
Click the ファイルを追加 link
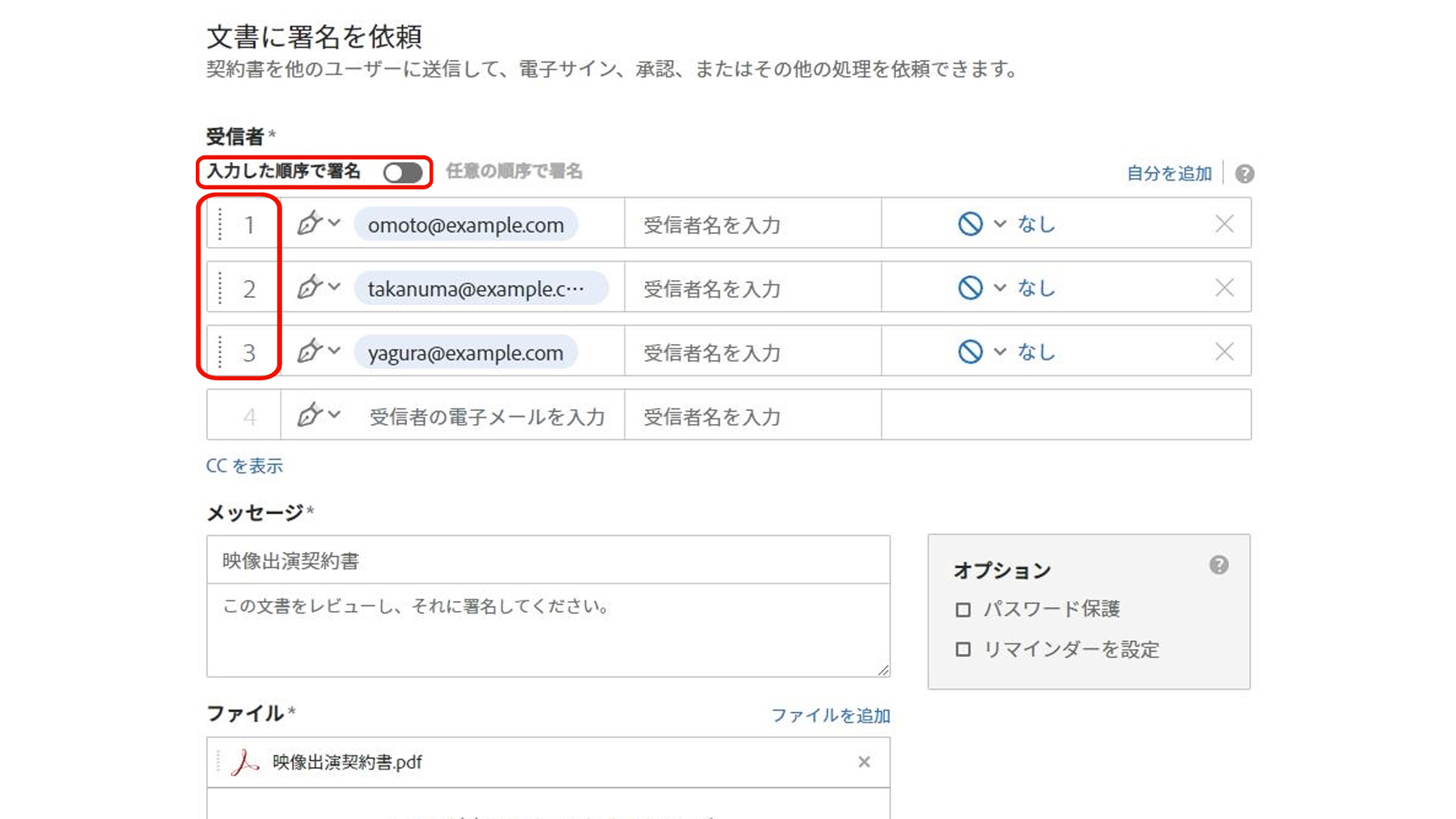(830, 715)
